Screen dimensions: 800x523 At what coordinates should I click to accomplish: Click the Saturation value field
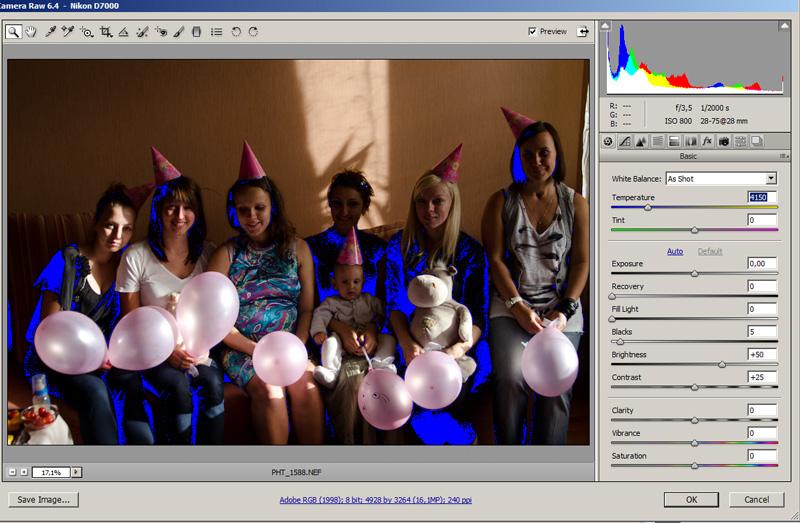click(x=762, y=456)
